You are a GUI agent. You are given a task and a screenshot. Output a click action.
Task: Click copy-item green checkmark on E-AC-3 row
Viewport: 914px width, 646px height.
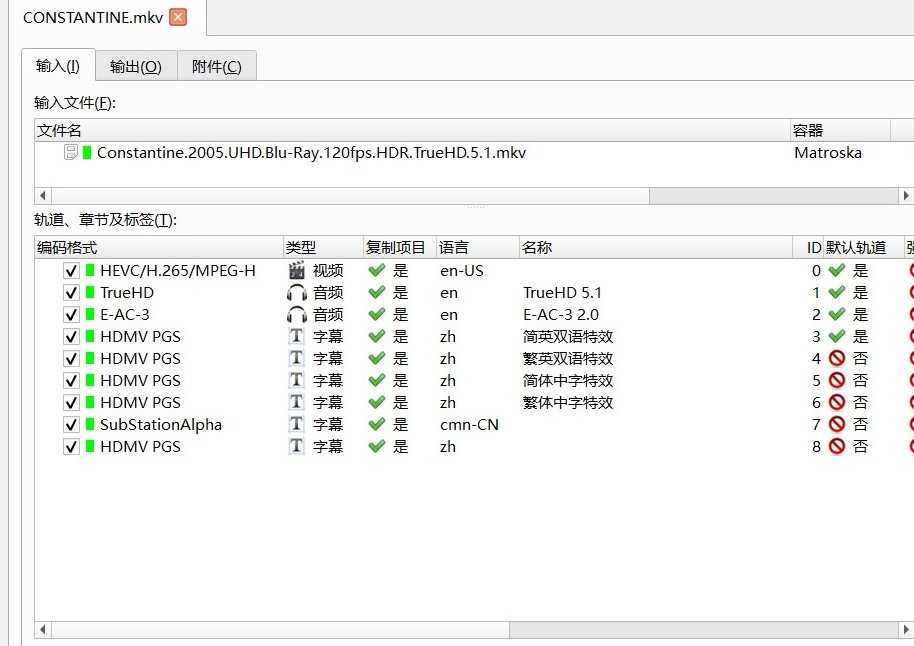coord(377,314)
